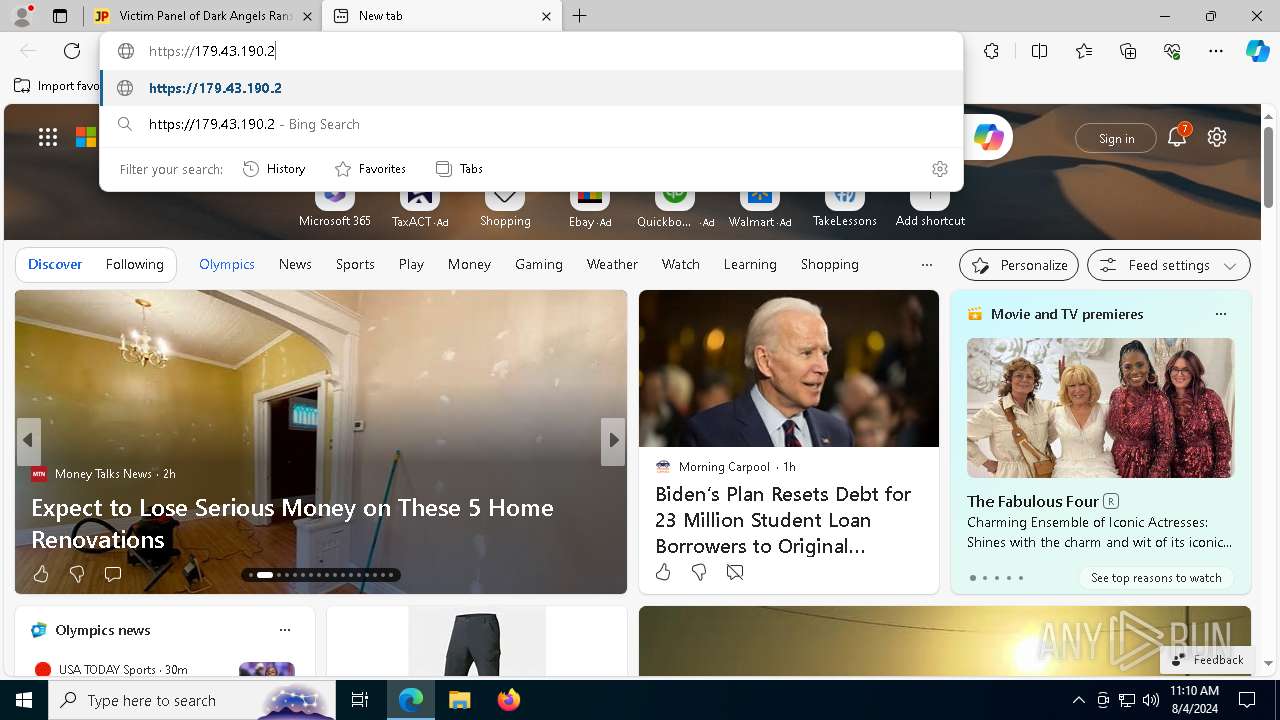Open Settings and more ellipsis
The width and height of the screenshot is (1280, 720).
(x=1216, y=51)
